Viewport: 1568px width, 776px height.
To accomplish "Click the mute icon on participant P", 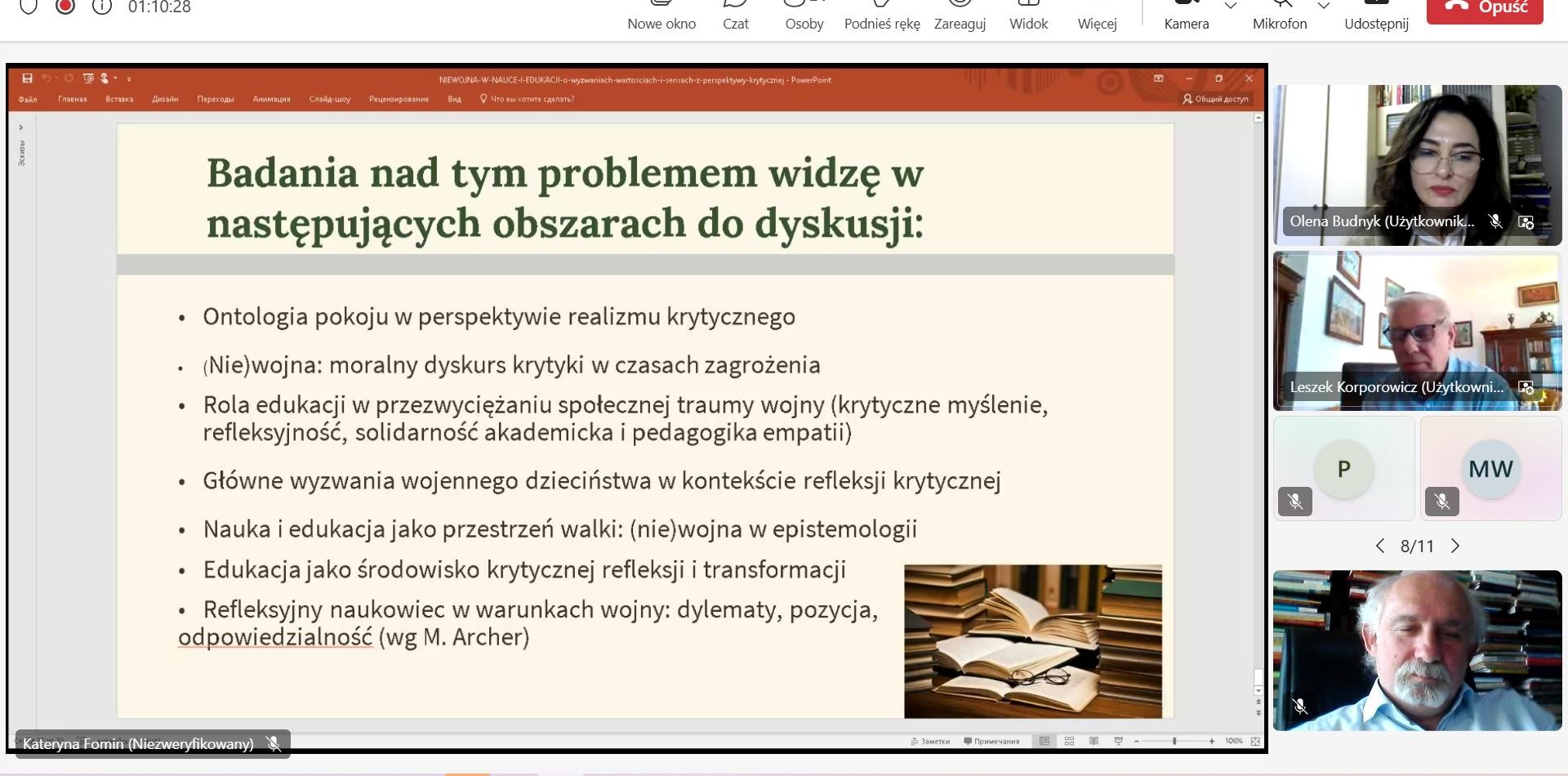I will (1295, 501).
